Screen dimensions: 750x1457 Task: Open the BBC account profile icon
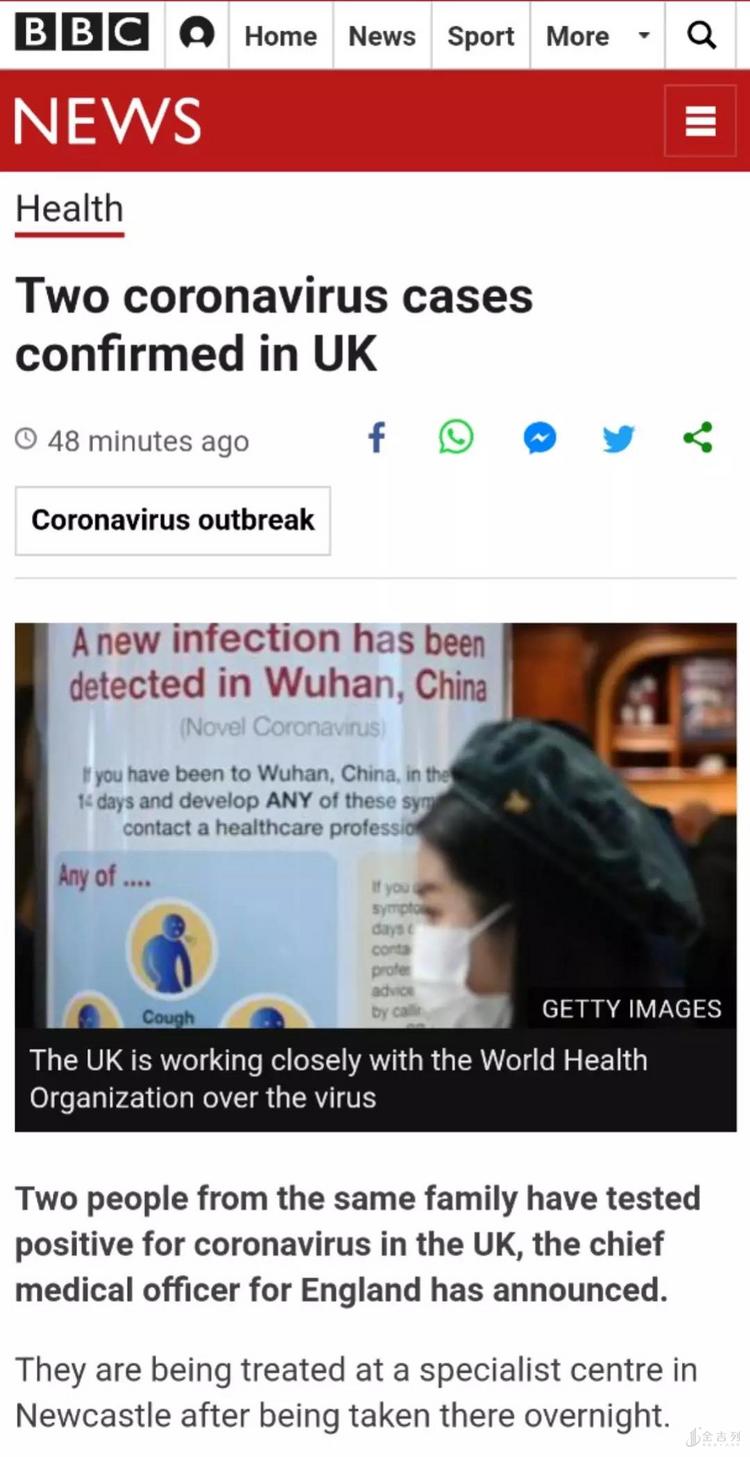pyautogui.click(x=197, y=35)
